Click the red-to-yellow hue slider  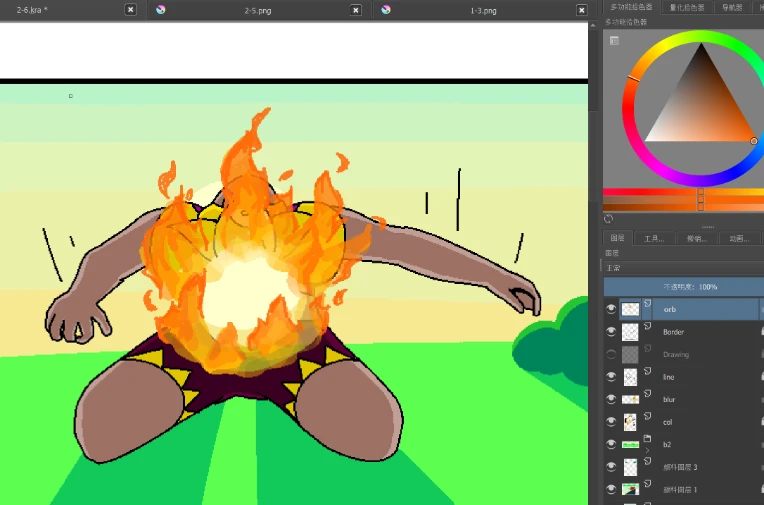(684, 192)
